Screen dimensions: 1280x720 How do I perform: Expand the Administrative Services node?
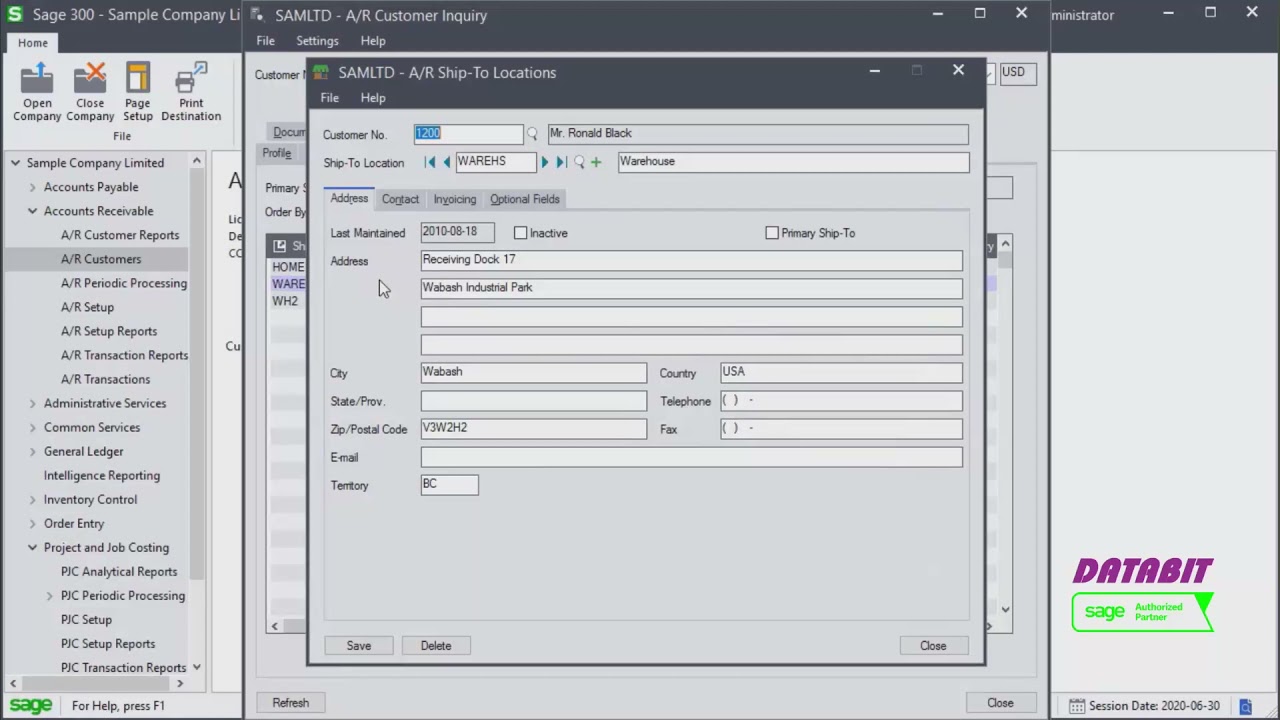(32, 403)
